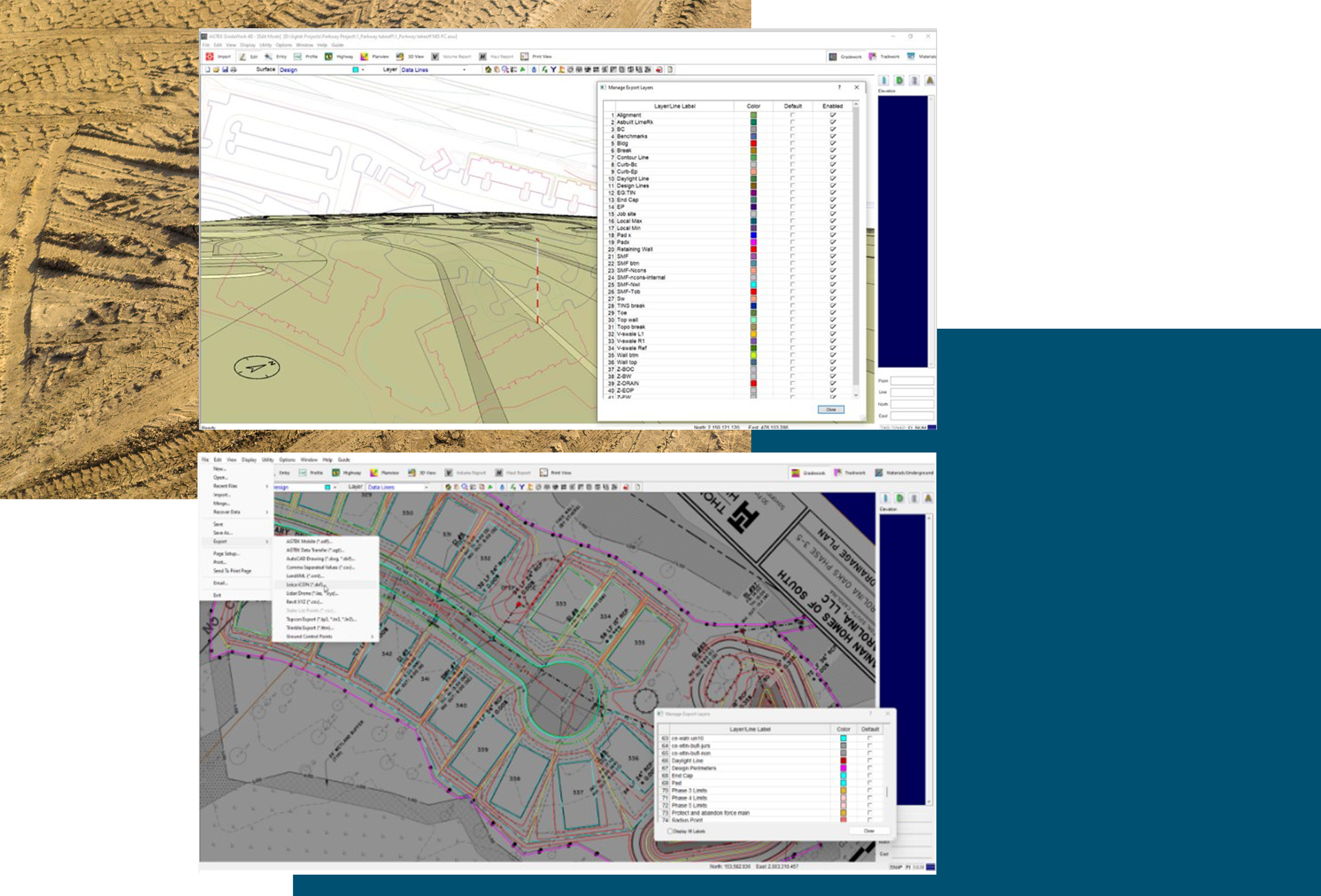Click the scroll-down arrow in the top export layers list
Screen dimensions: 1321x896
coord(856,395)
